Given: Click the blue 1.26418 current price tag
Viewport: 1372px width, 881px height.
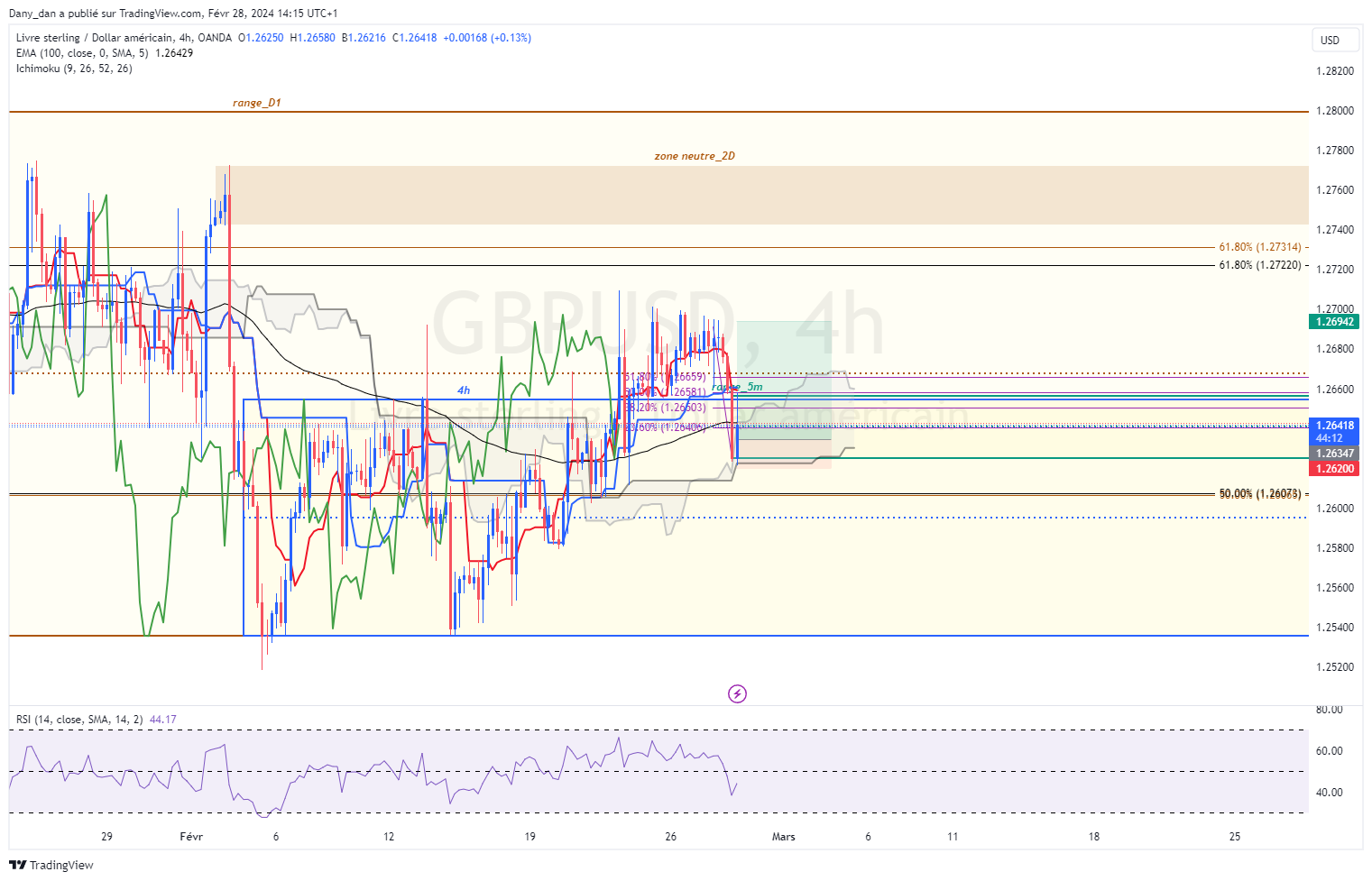Looking at the screenshot, I should pyautogui.click(x=1335, y=426).
